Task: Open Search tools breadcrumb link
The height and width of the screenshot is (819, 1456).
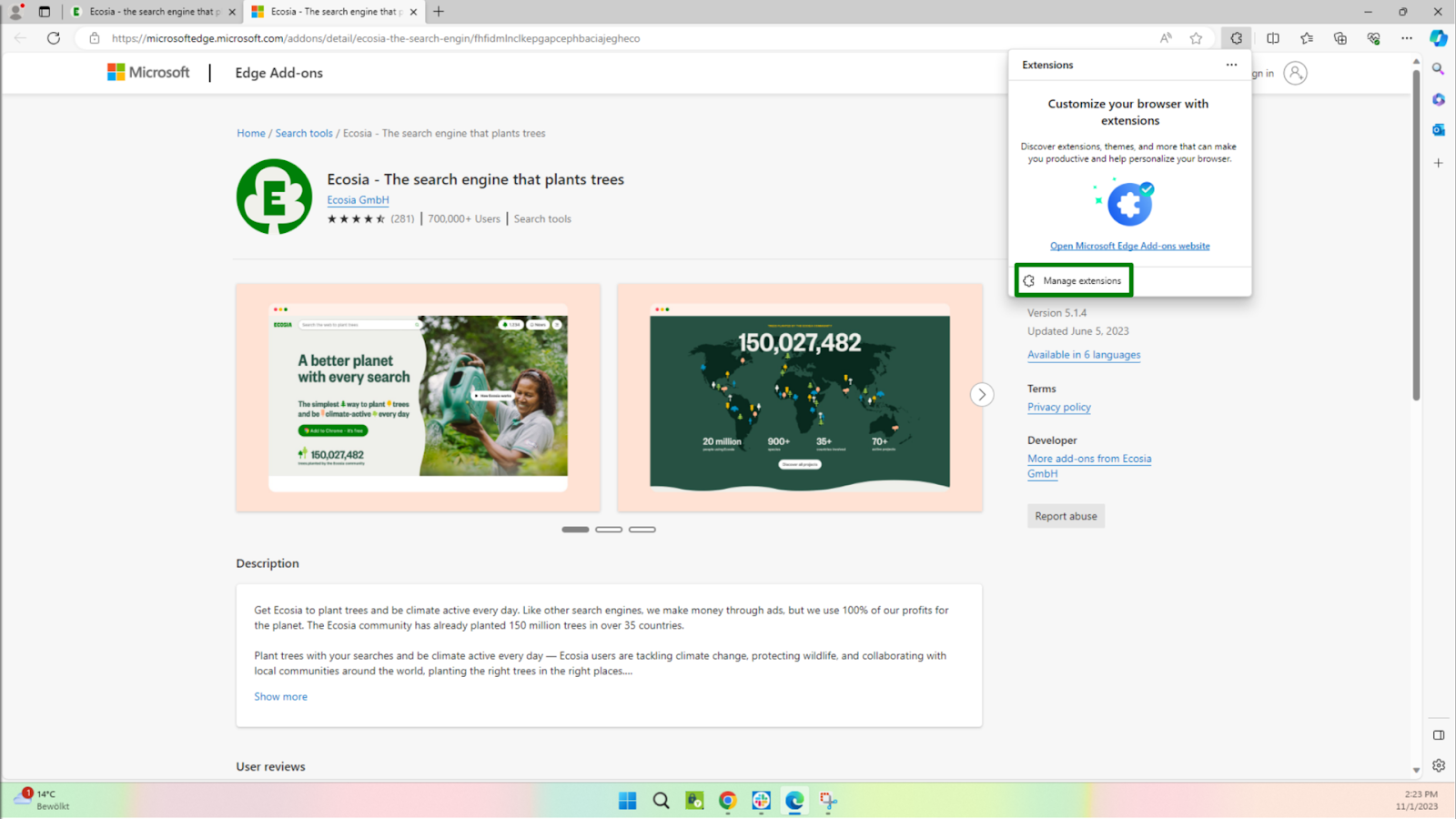Action: click(304, 133)
